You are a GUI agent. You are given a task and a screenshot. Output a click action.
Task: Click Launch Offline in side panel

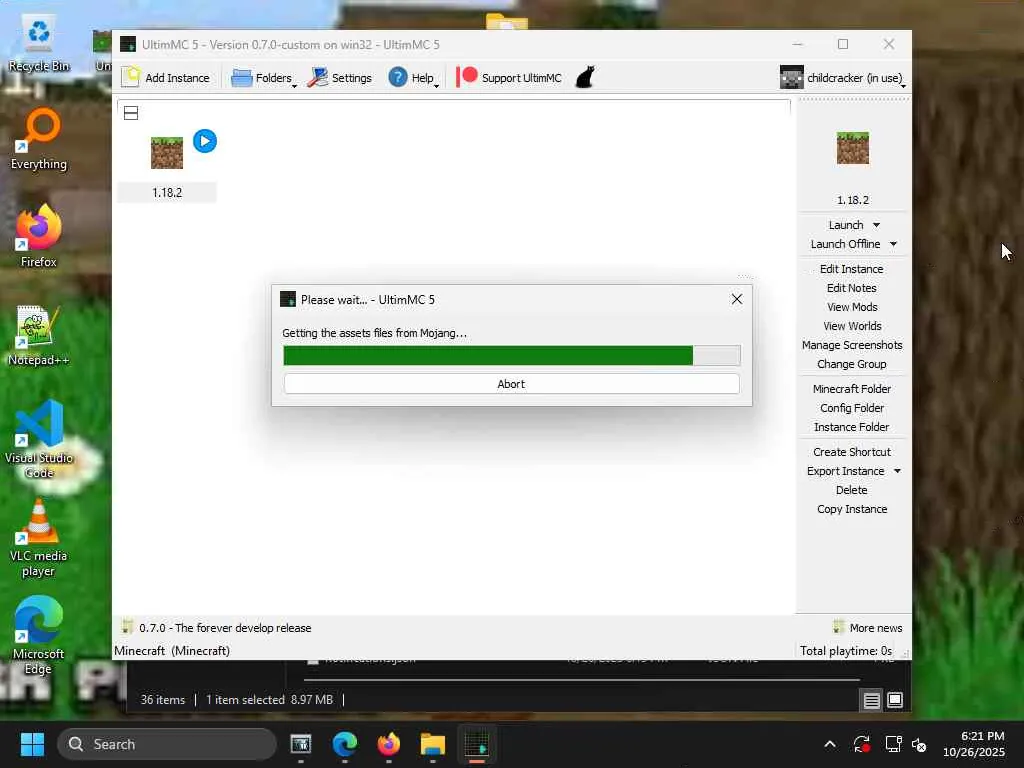click(845, 244)
